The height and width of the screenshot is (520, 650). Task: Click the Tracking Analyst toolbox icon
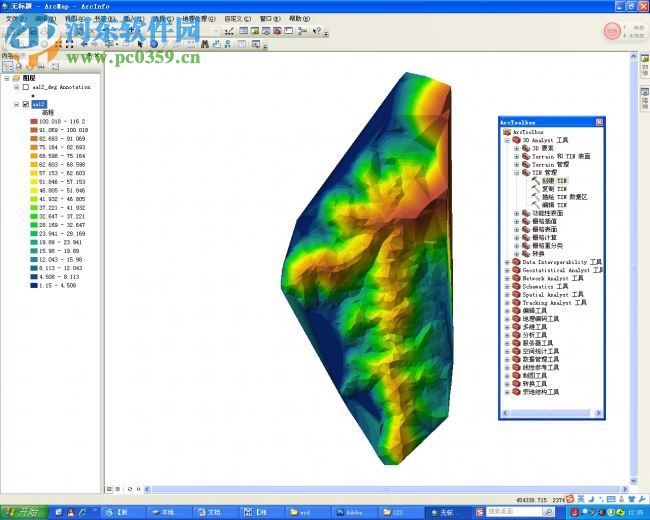click(x=516, y=302)
